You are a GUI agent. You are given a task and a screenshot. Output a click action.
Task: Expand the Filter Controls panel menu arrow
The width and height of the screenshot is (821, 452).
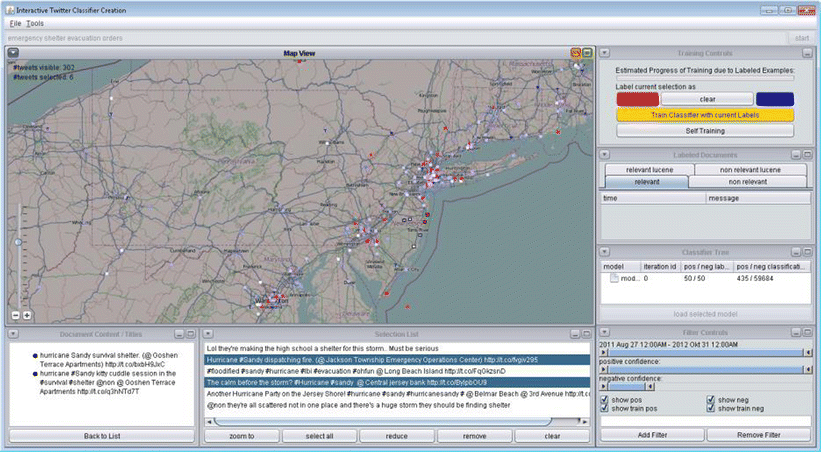[604, 333]
